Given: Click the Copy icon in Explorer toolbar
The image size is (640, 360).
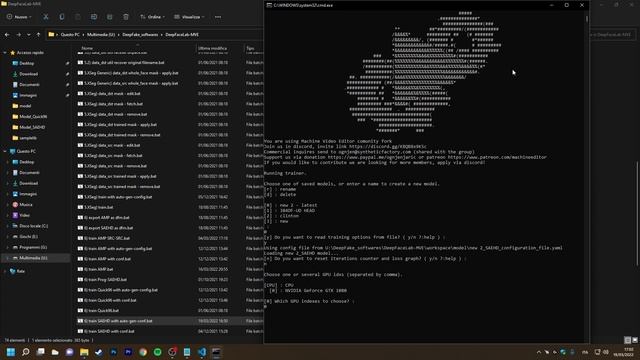Looking at the screenshot, I should [x=62, y=17].
